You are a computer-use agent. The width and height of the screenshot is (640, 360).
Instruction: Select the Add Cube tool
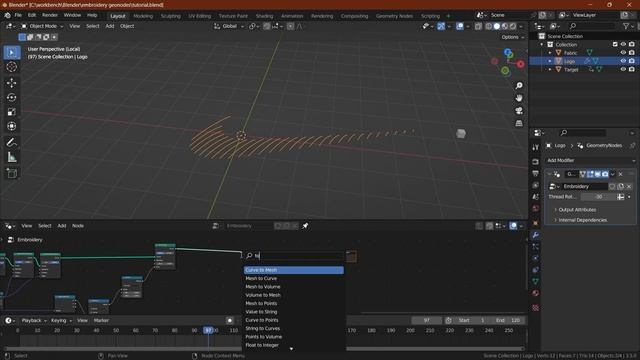pos(11,173)
